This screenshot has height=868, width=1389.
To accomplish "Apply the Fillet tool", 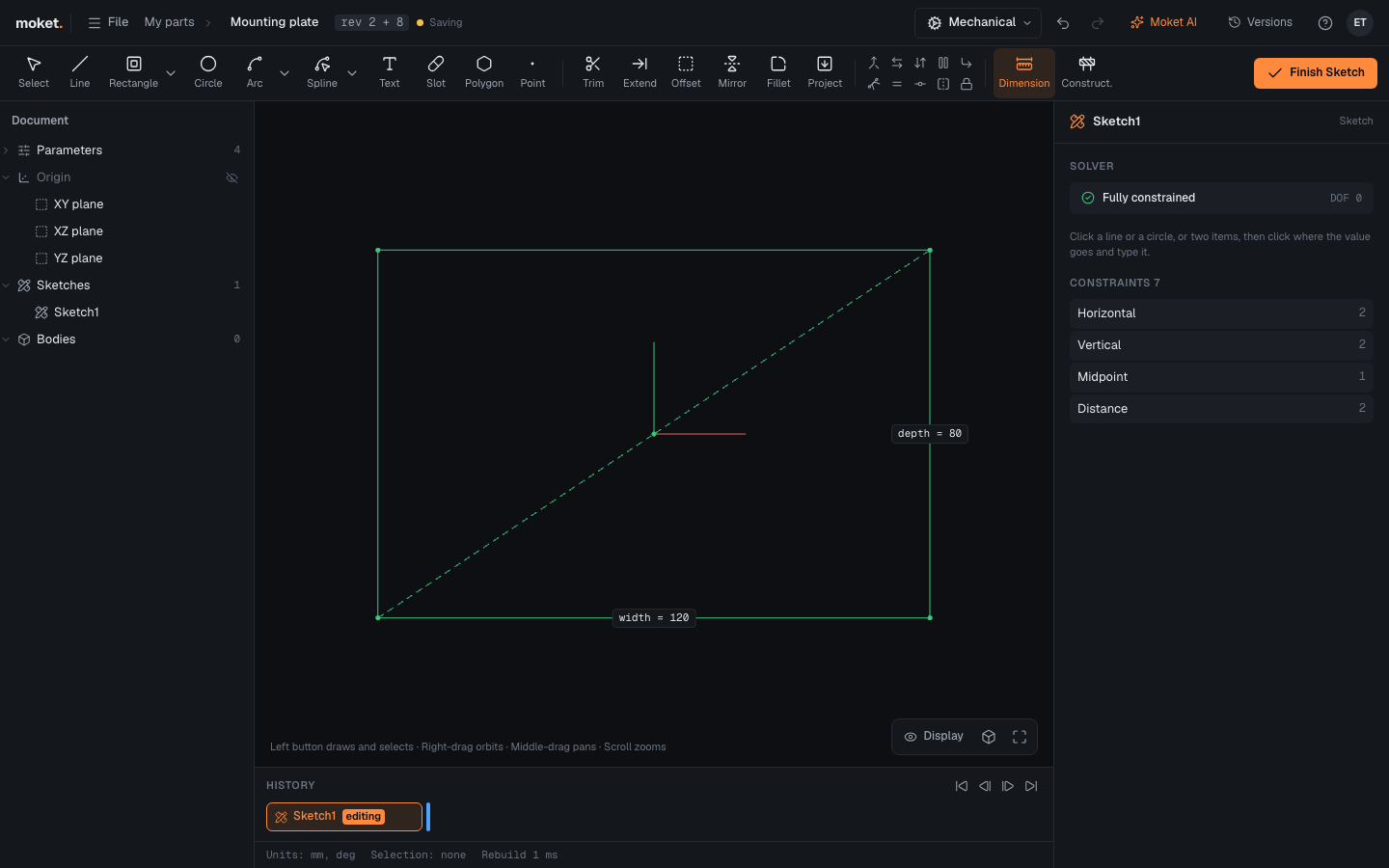I will click(x=778, y=72).
